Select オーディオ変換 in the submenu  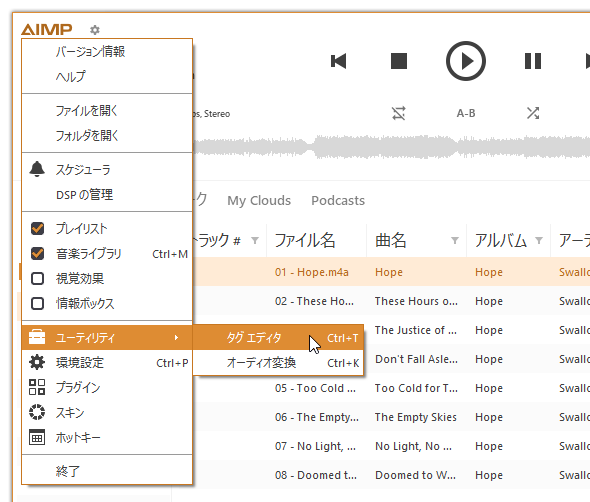tap(278, 362)
